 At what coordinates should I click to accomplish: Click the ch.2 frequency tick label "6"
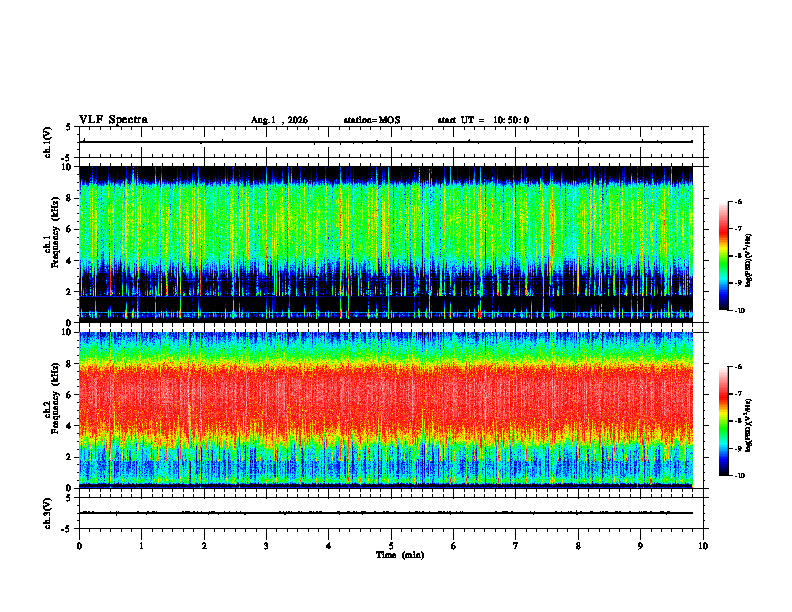(x=69, y=395)
